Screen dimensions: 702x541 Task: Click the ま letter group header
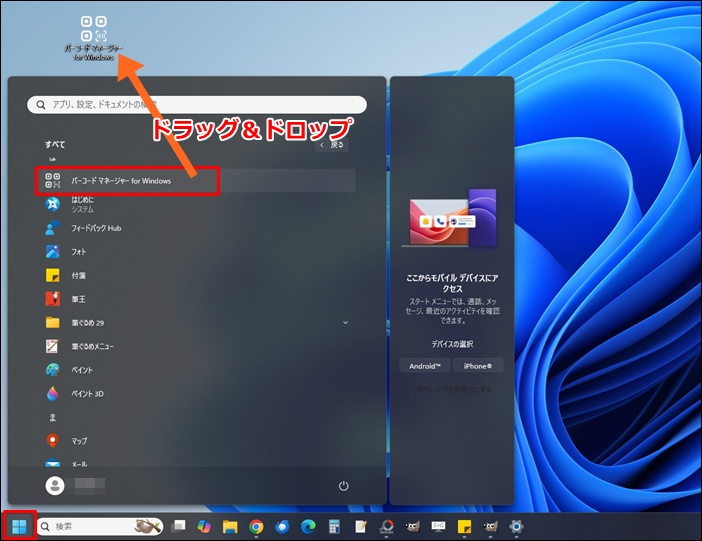click(52, 418)
